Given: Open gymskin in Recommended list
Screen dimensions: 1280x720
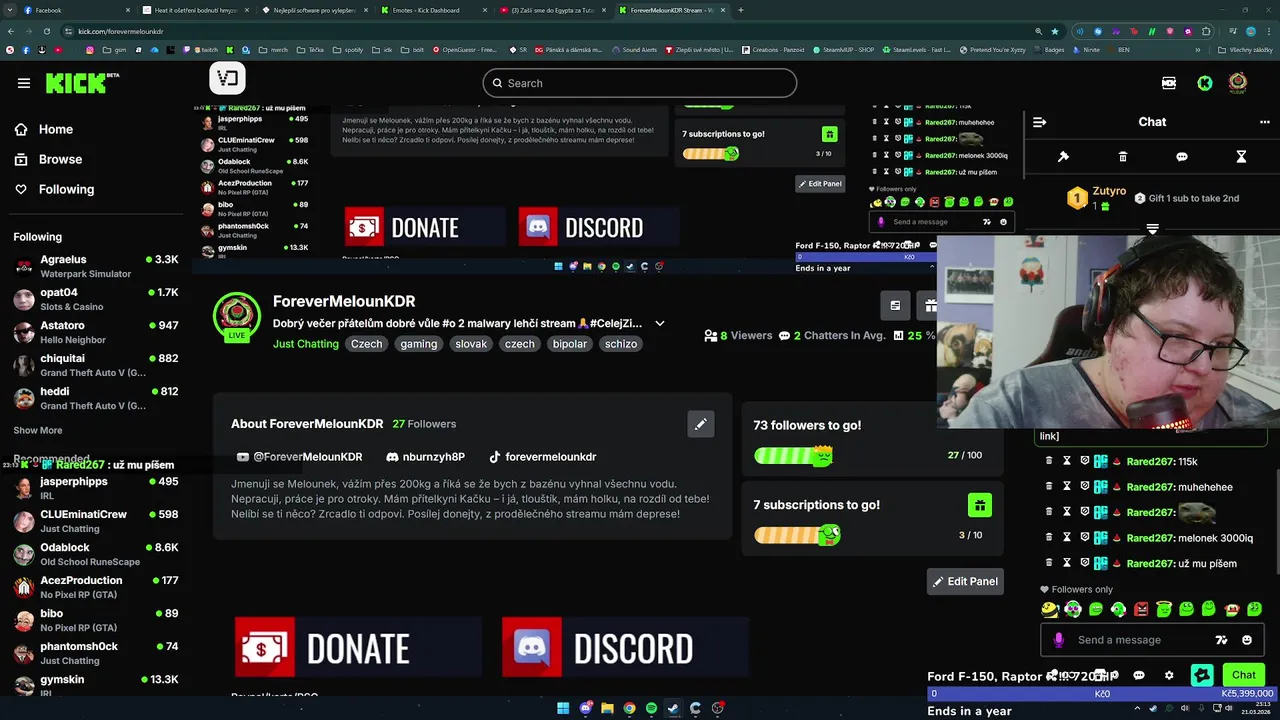Looking at the screenshot, I should (x=96, y=684).
